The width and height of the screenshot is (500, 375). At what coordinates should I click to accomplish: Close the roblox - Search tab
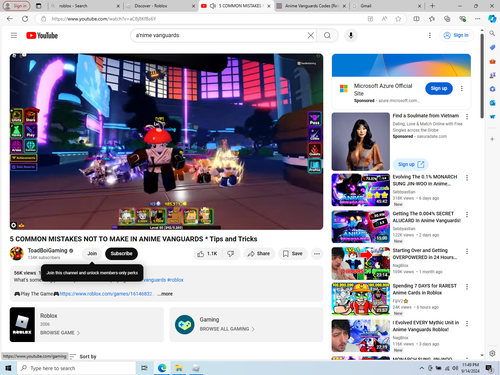point(118,6)
